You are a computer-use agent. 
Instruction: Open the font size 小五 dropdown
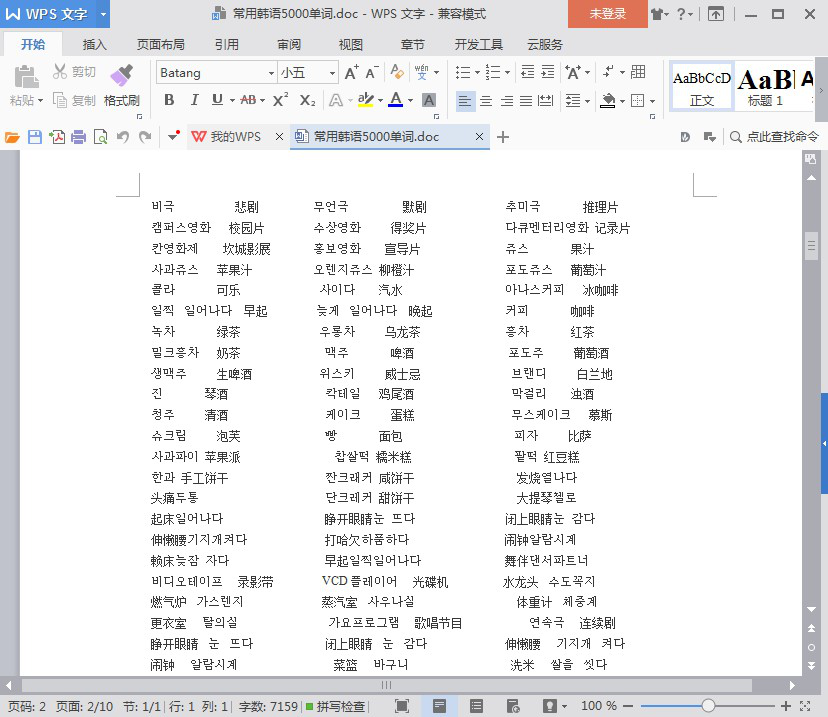(332, 73)
